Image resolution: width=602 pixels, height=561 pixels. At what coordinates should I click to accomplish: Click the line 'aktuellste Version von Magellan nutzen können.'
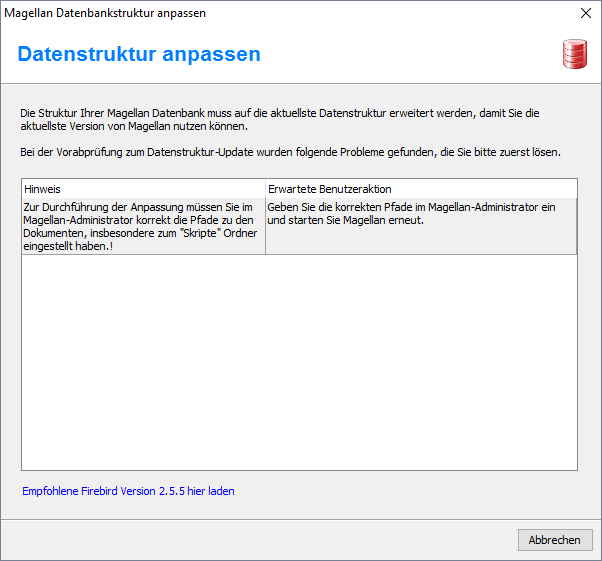coord(134,126)
